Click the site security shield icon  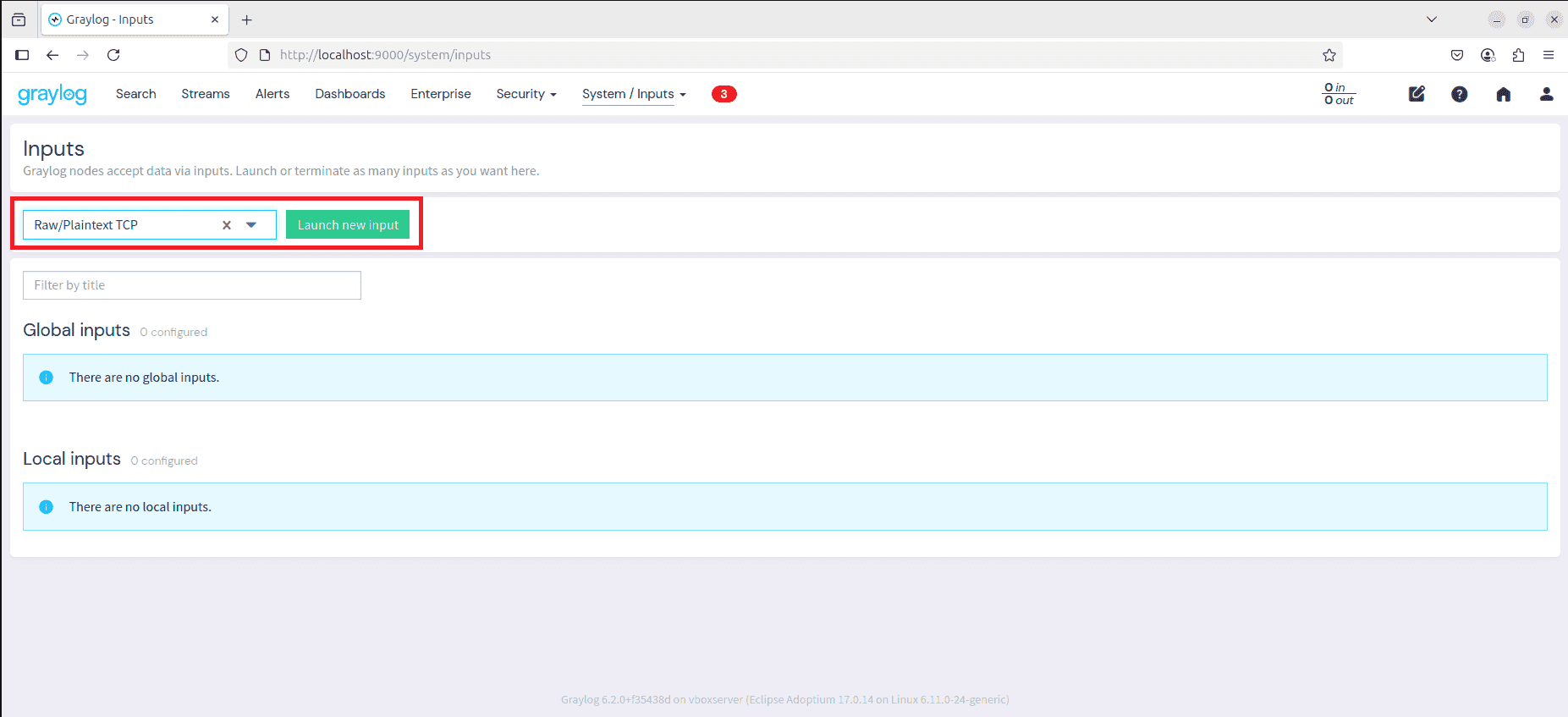pyautogui.click(x=241, y=55)
